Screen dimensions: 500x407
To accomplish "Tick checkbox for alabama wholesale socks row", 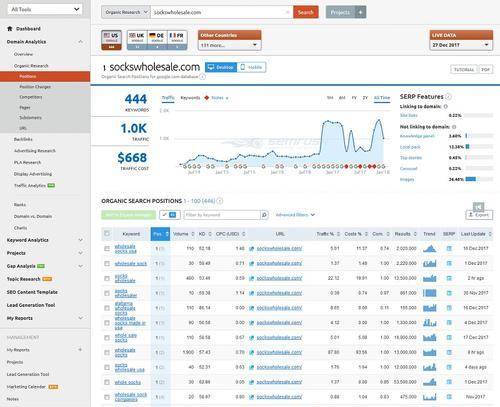I will [x=107, y=308].
